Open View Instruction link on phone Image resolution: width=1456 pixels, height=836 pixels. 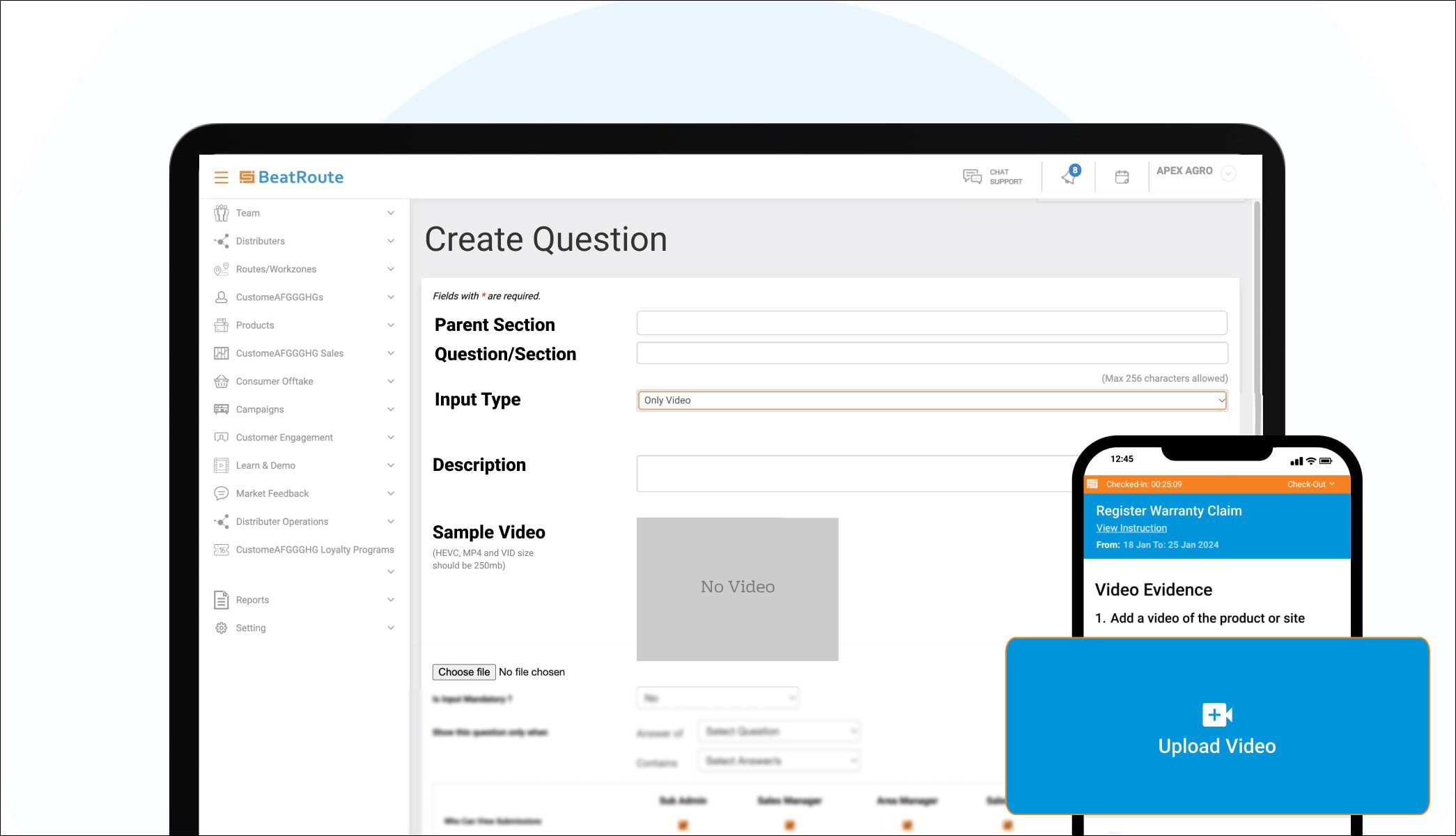coord(1131,528)
